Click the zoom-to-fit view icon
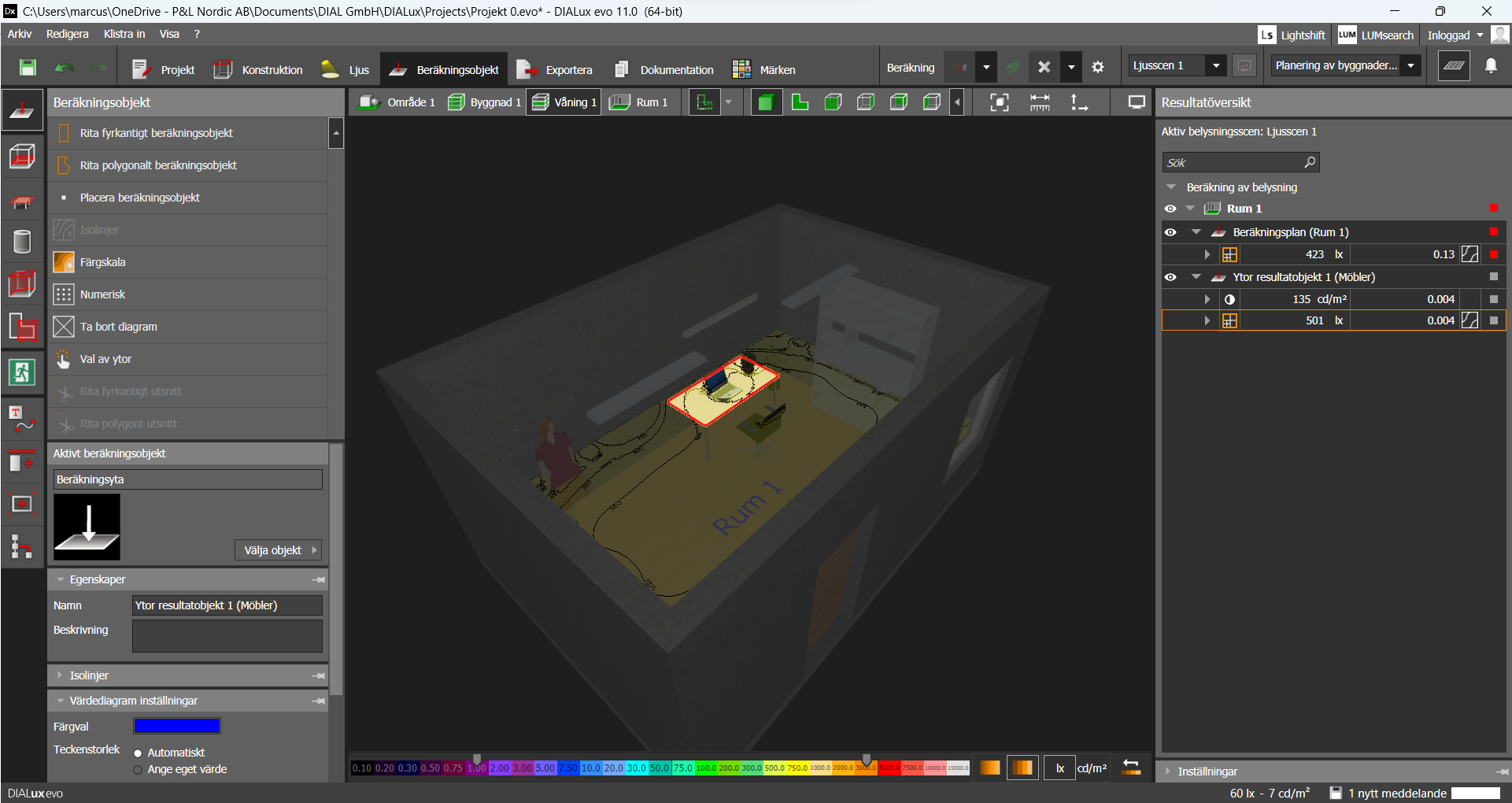 (x=999, y=102)
